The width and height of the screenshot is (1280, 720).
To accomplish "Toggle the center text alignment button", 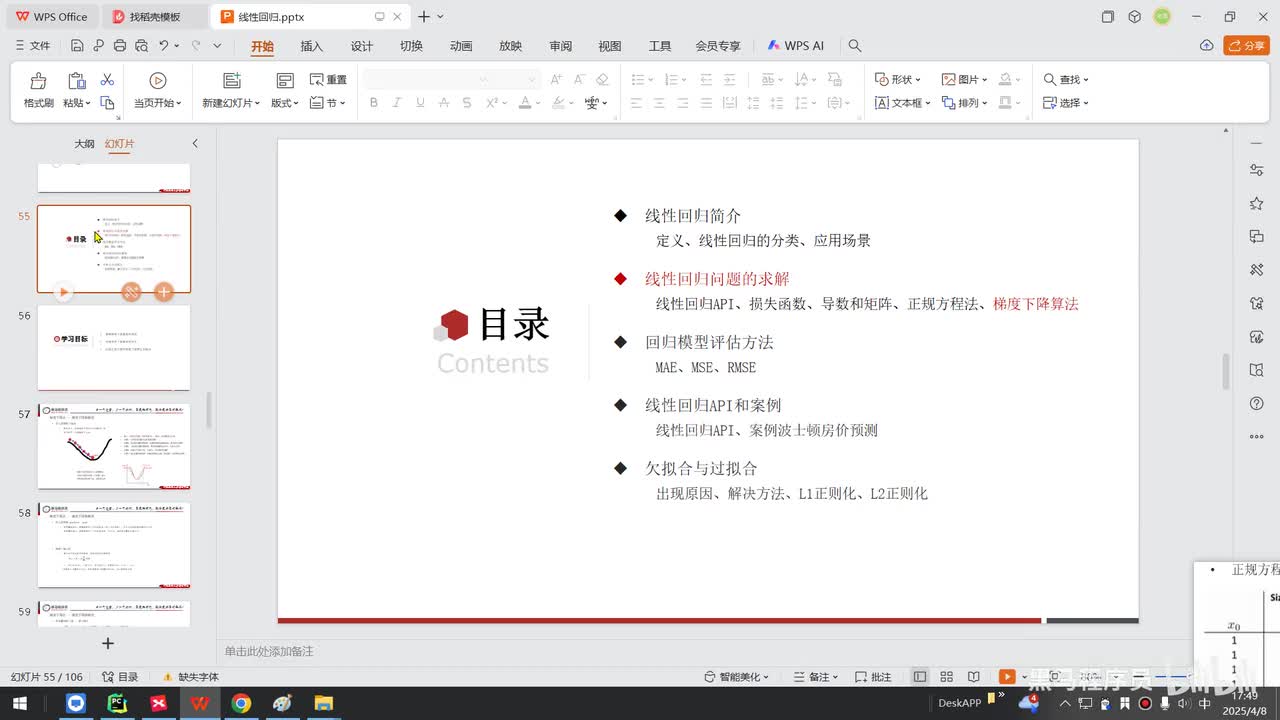I will (x=659, y=103).
